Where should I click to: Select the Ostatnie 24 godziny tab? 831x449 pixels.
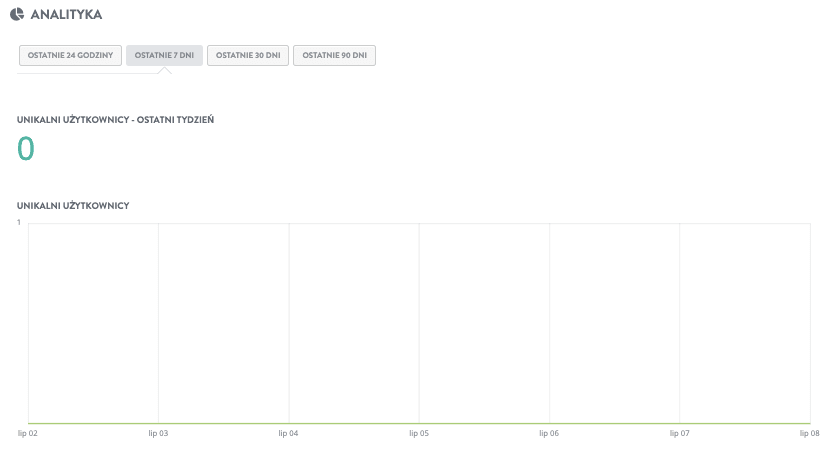click(x=70, y=55)
